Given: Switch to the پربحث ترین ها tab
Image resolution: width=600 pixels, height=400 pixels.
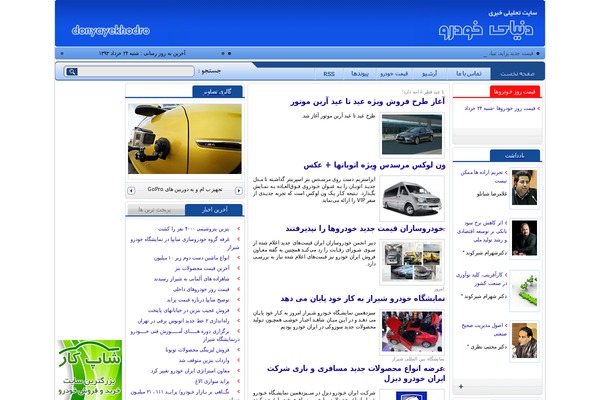Looking at the screenshot, I should pos(155,210).
